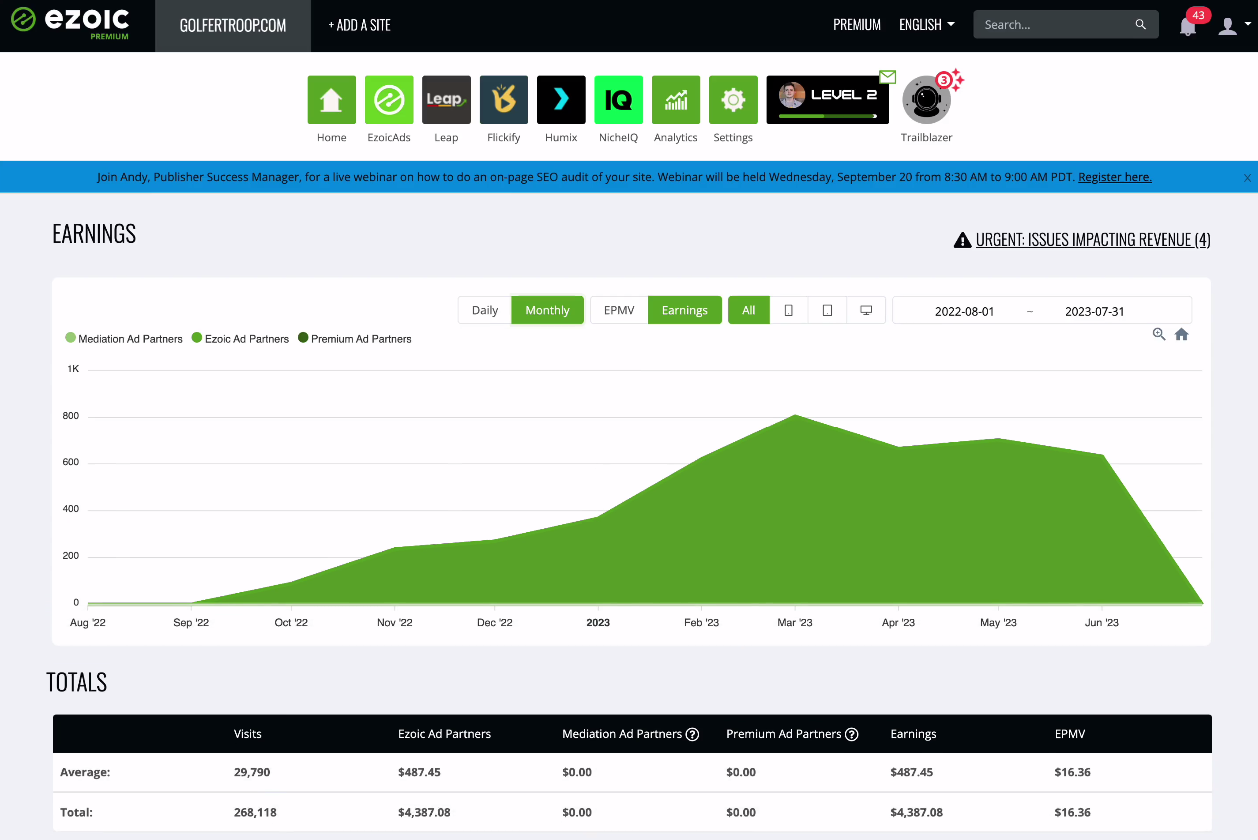The width and height of the screenshot is (1258, 840).
Task: Select the All devices filter
Action: click(x=749, y=310)
